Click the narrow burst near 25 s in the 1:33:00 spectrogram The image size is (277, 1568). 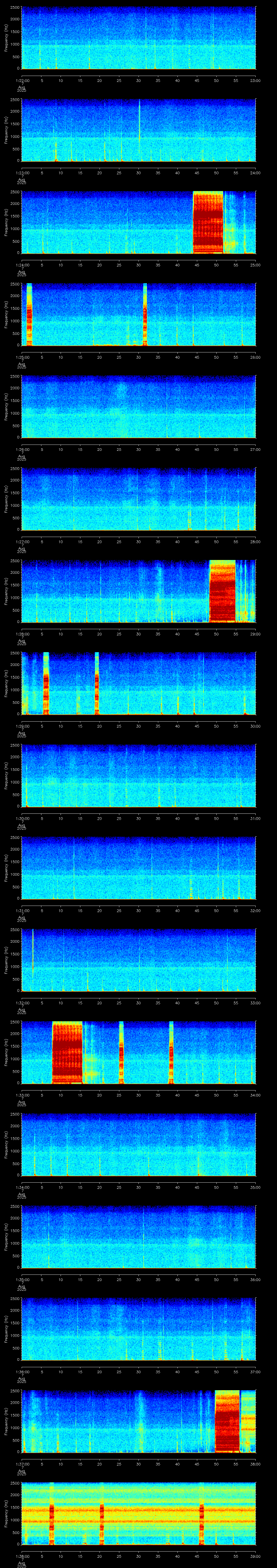click(121, 1052)
